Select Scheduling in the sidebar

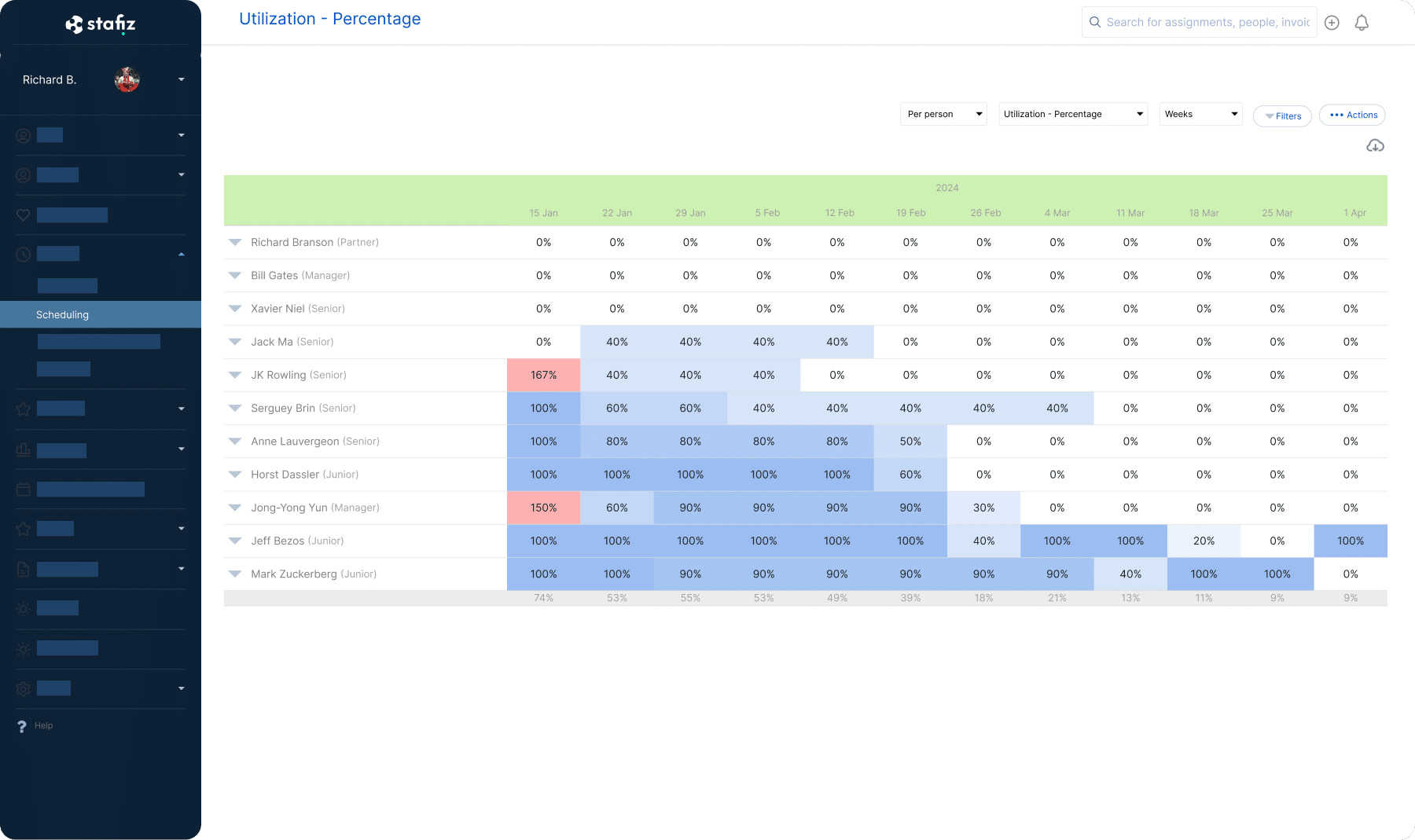63,314
